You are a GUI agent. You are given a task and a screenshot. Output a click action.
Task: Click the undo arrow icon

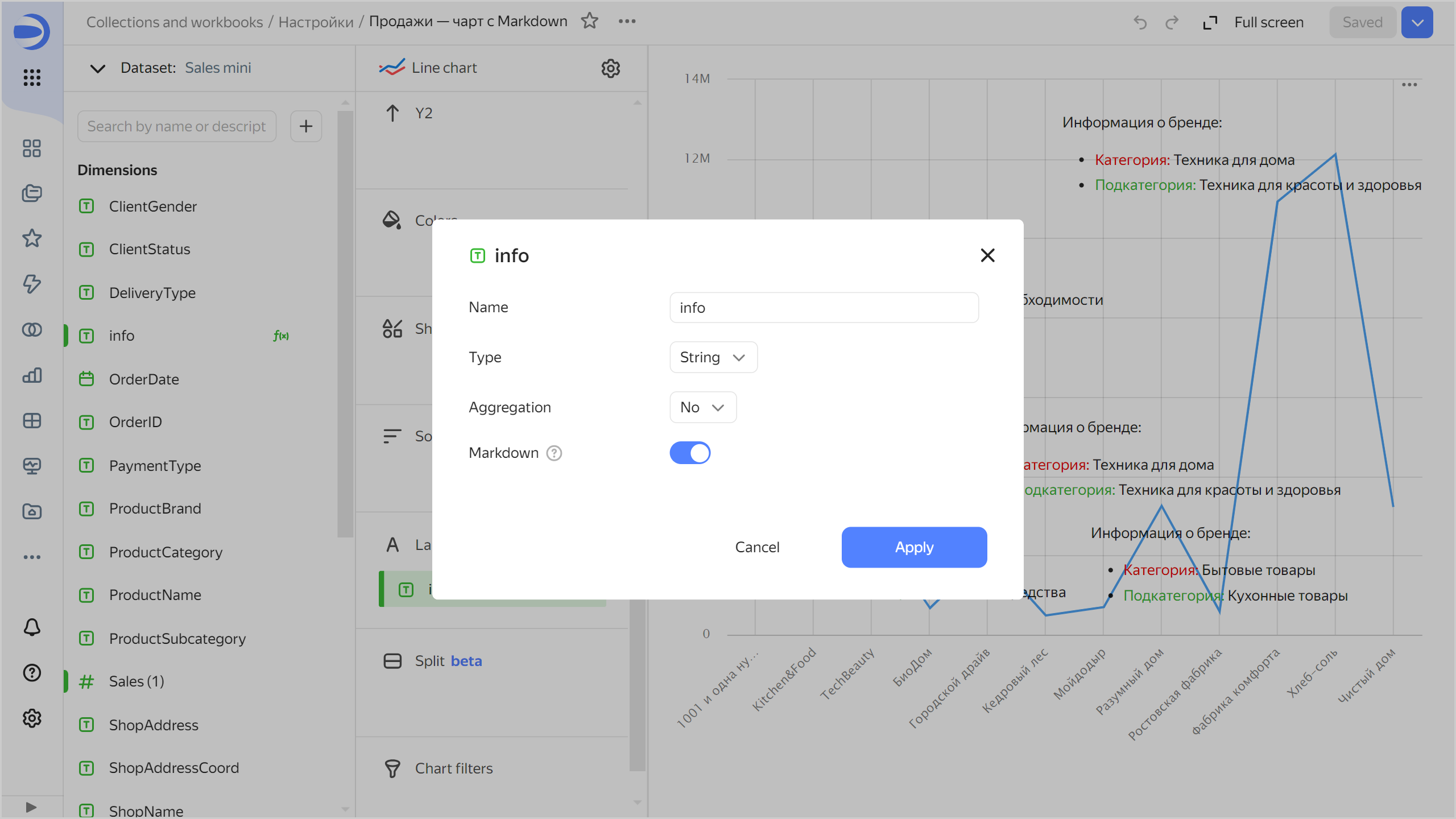[1140, 23]
